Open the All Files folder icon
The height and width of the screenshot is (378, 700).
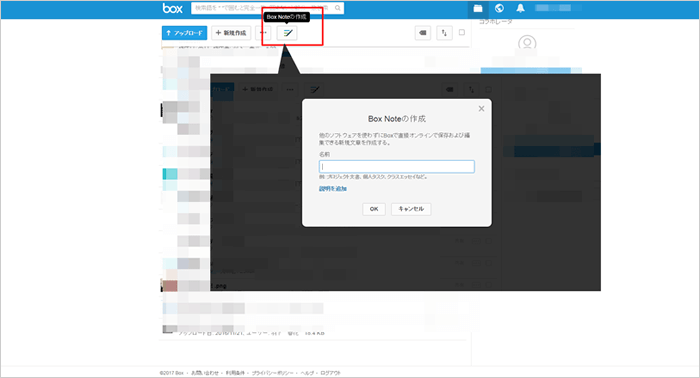(x=478, y=8)
